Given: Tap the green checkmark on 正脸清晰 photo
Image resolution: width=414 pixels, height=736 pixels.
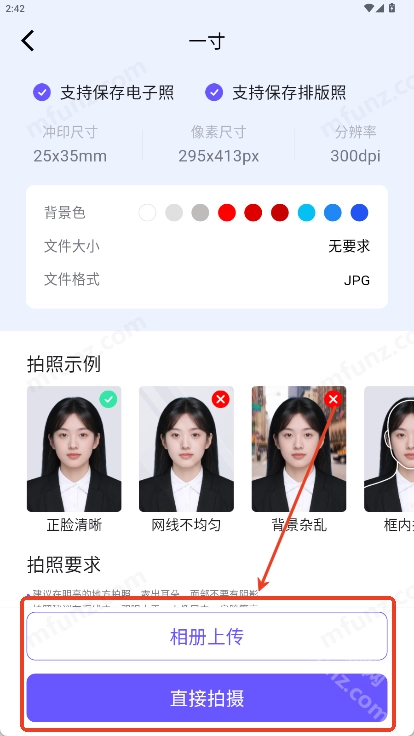Looking at the screenshot, I should [108, 399].
